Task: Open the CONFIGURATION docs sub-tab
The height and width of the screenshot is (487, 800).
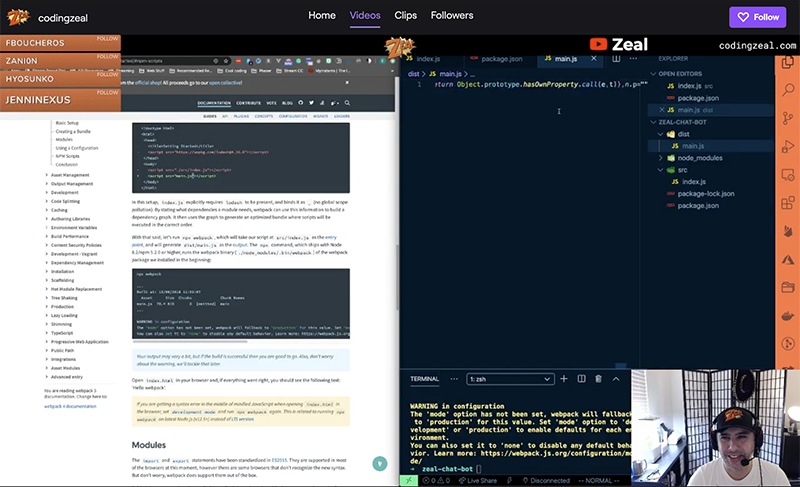Action: click(293, 116)
